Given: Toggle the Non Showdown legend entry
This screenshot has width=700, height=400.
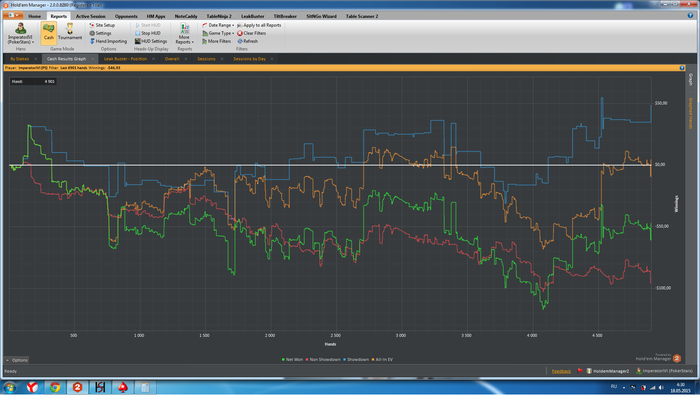Looking at the screenshot, I should (323, 359).
